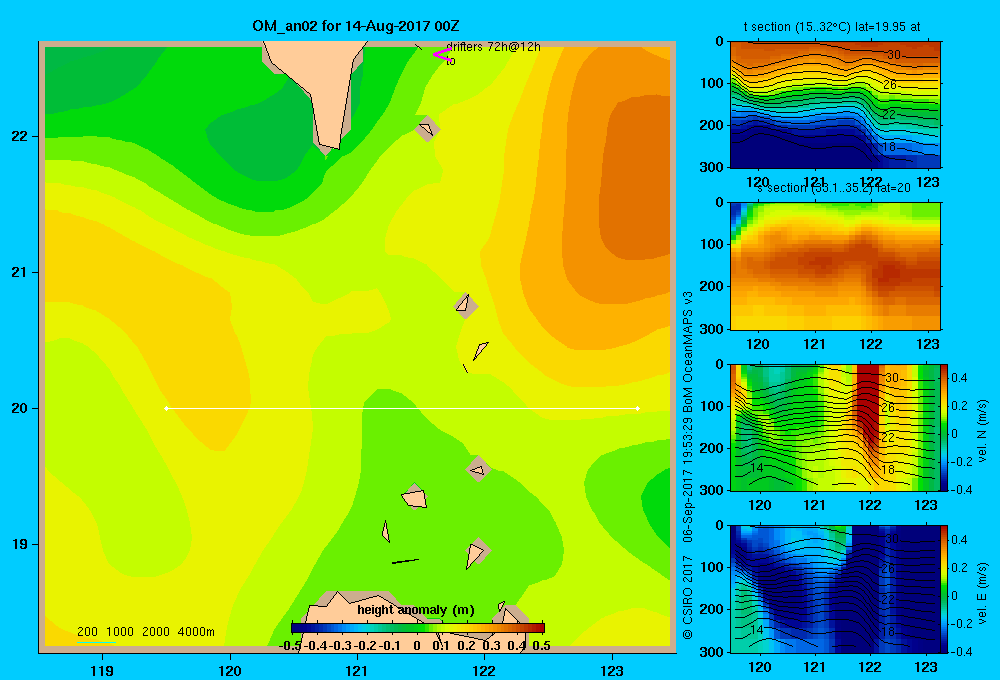Screen dimensions: 1000x680
Task: Click the '14' isotherm label in the velocity N plot
Action: tap(757, 468)
